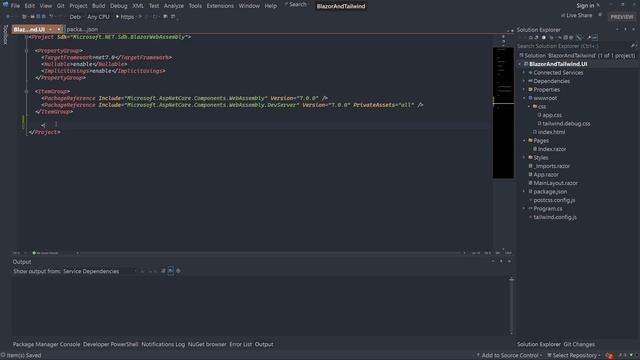The width and height of the screenshot is (640, 360).
Task: Click the Save All toolbar icon
Action: pos(44,17)
